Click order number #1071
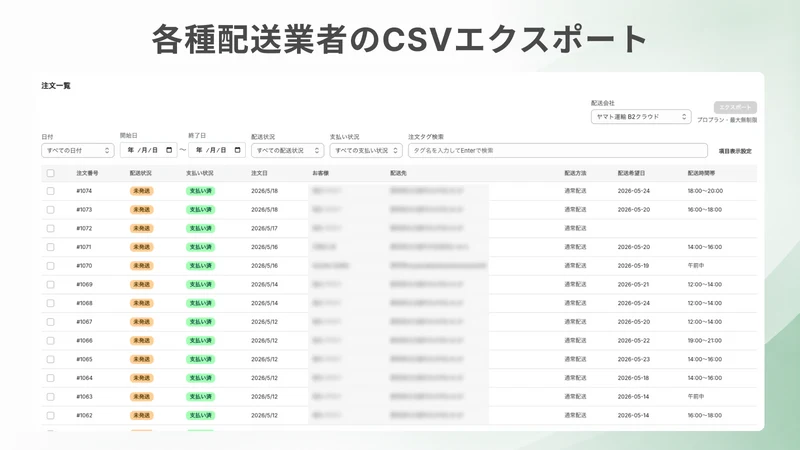Screen dimensions: 800x450 pyautogui.click(x=84, y=247)
